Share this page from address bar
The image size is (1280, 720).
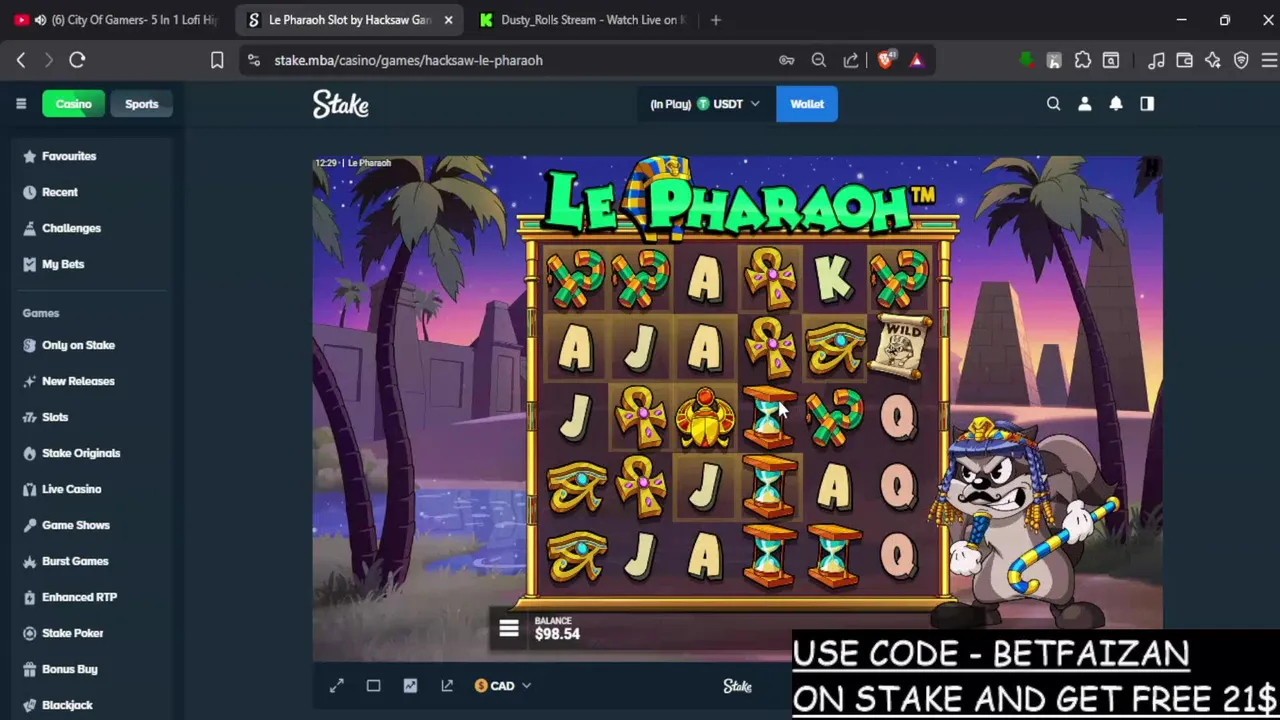(851, 60)
